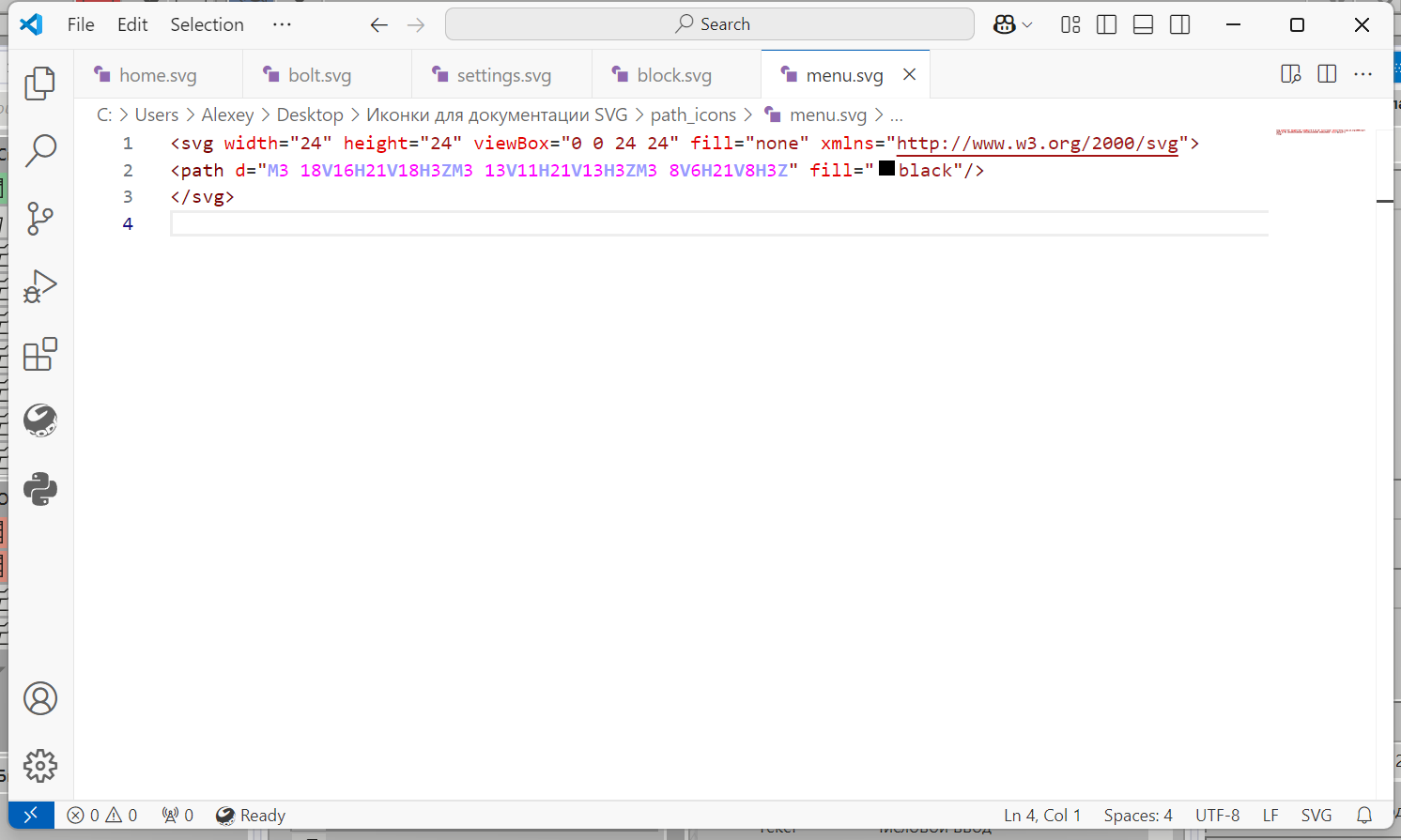Open the Search view in activity bar

[x=39, y=150]
